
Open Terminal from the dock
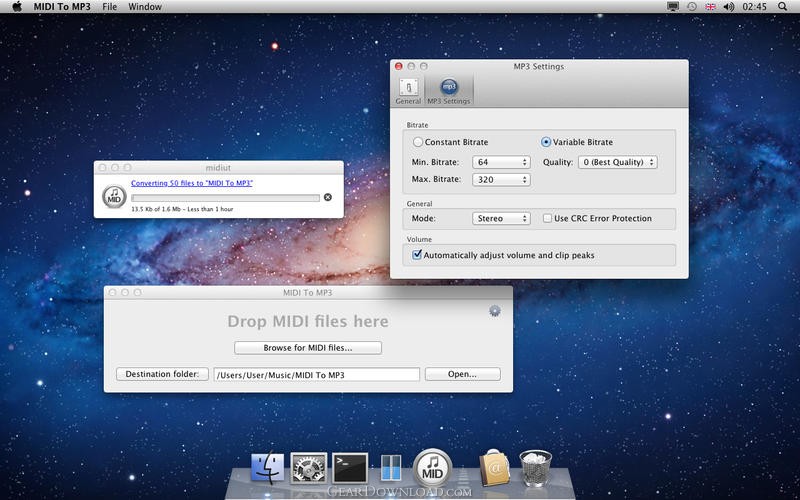[350, 468]
